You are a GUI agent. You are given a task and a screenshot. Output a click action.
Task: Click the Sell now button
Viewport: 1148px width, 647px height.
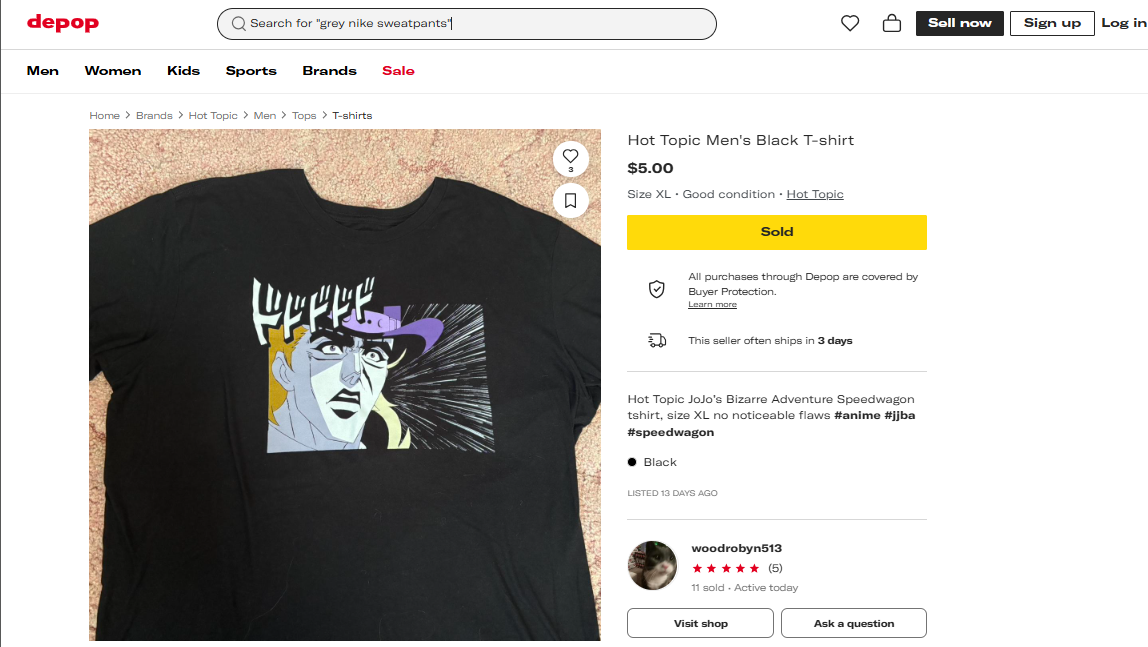click(959, 23)
